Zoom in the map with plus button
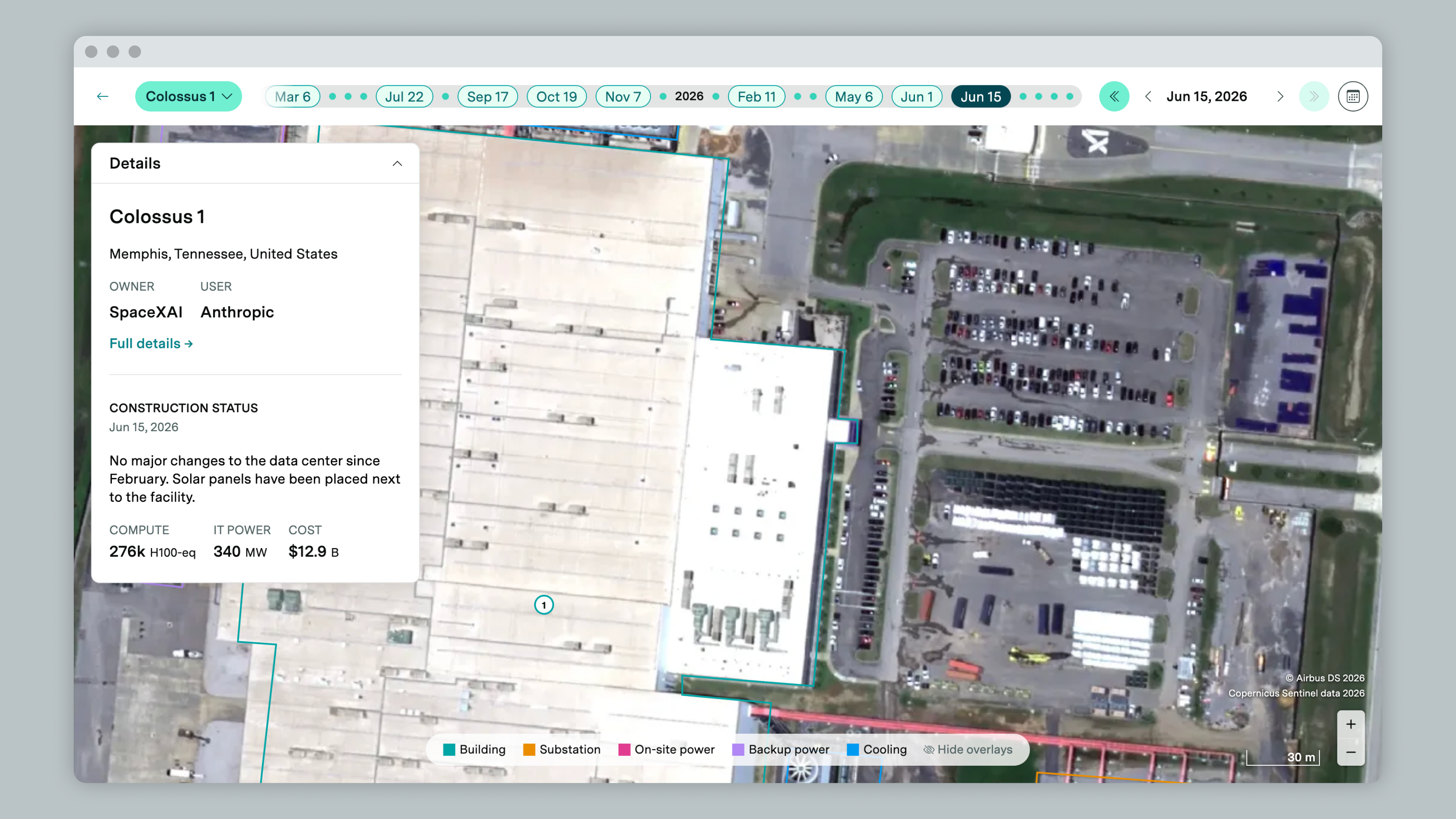The image size is (1456, 819). [x=1350, y=724]
